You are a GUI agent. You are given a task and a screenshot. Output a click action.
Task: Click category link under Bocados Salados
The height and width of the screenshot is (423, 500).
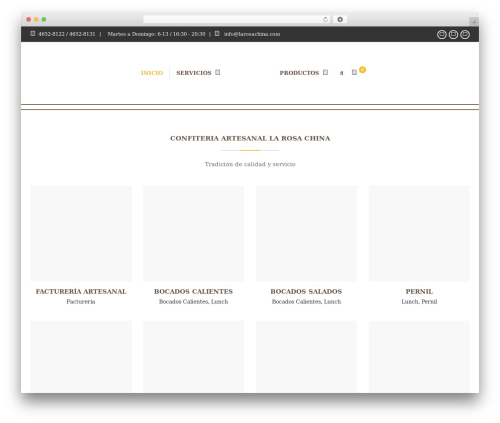point(306,302)
